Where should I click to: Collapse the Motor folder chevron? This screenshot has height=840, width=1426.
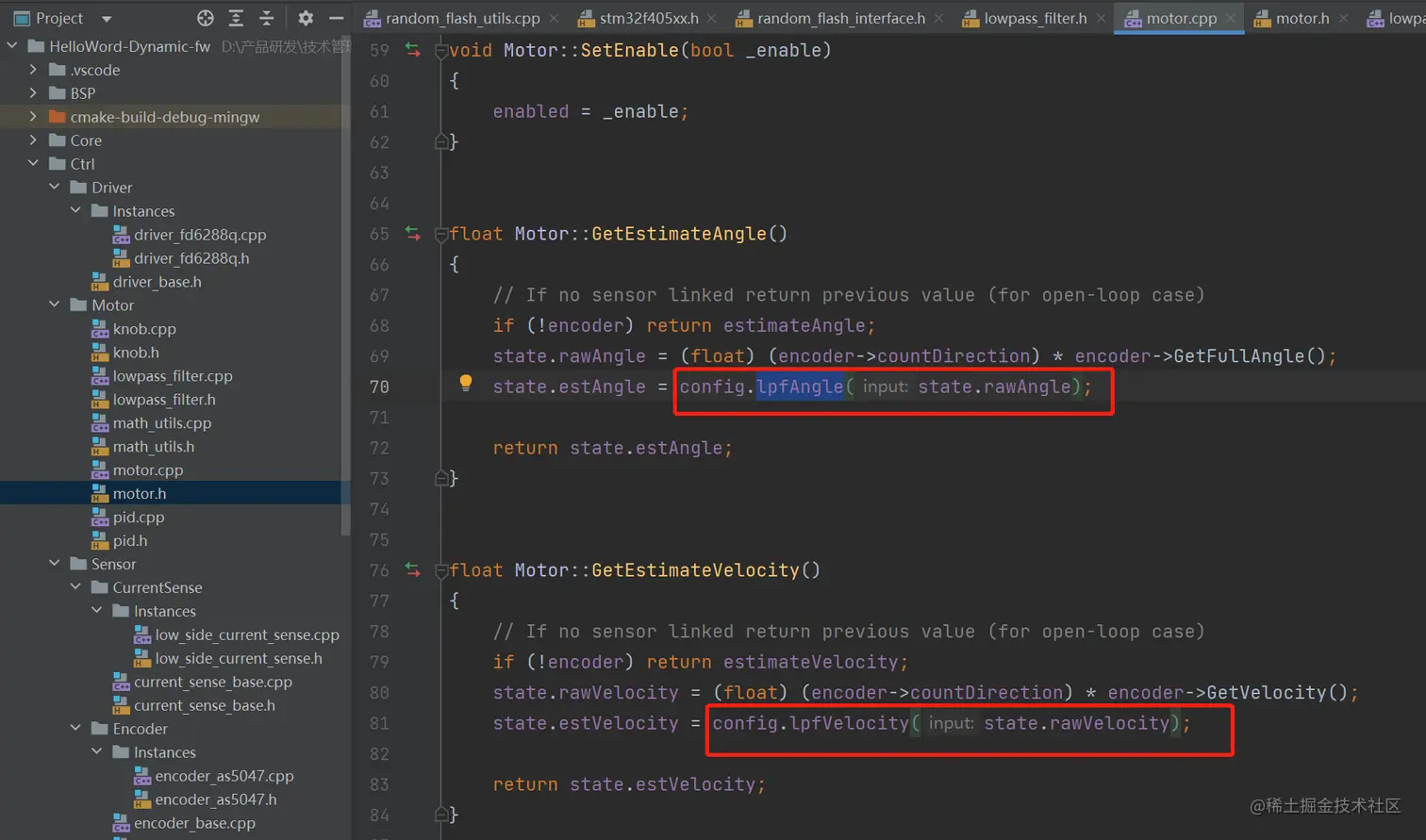[55, 305]
